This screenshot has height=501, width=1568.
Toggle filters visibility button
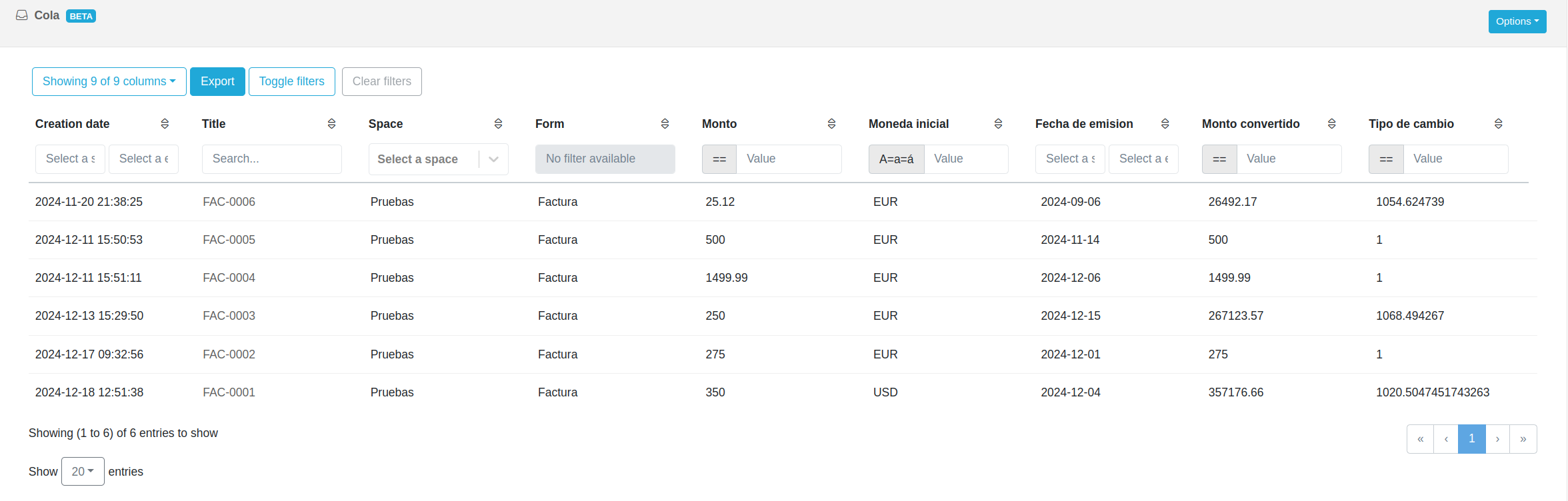coord(291,81)
